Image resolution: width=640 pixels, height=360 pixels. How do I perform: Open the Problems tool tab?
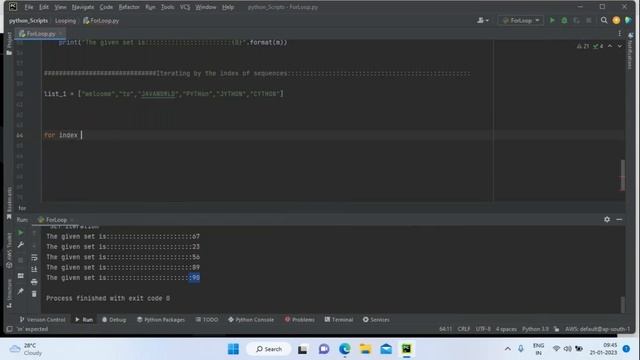pyautogui.click(x=299, y=320)
